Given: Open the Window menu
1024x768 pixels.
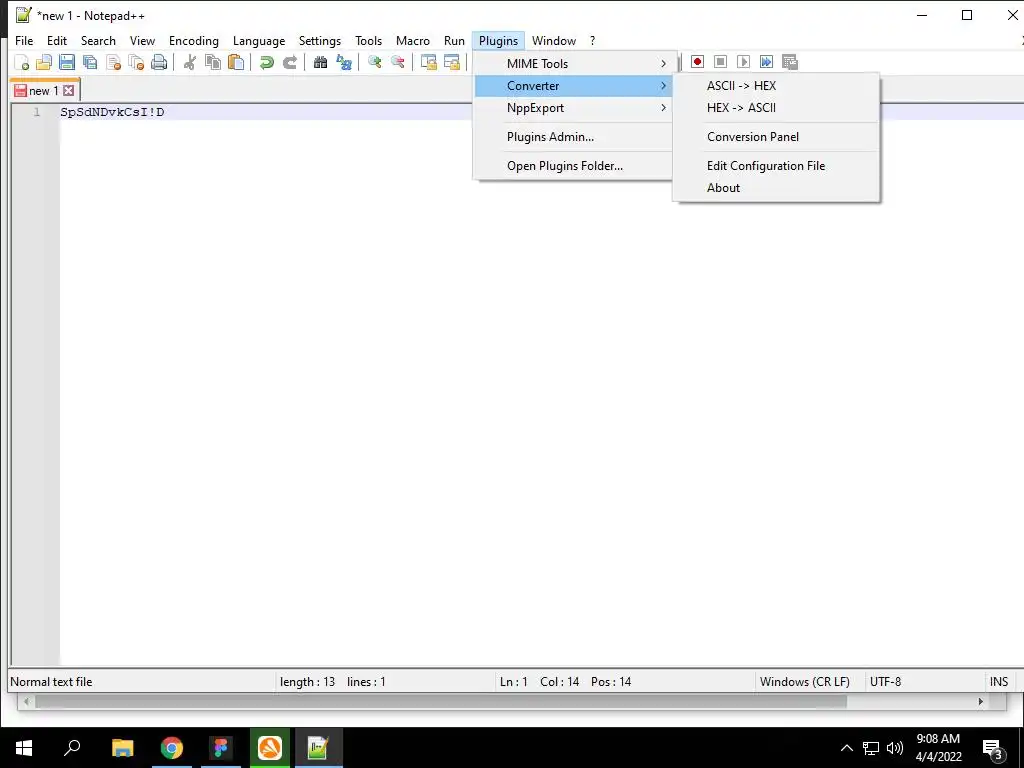Looking at the screenshot, I should coord(554,40).
